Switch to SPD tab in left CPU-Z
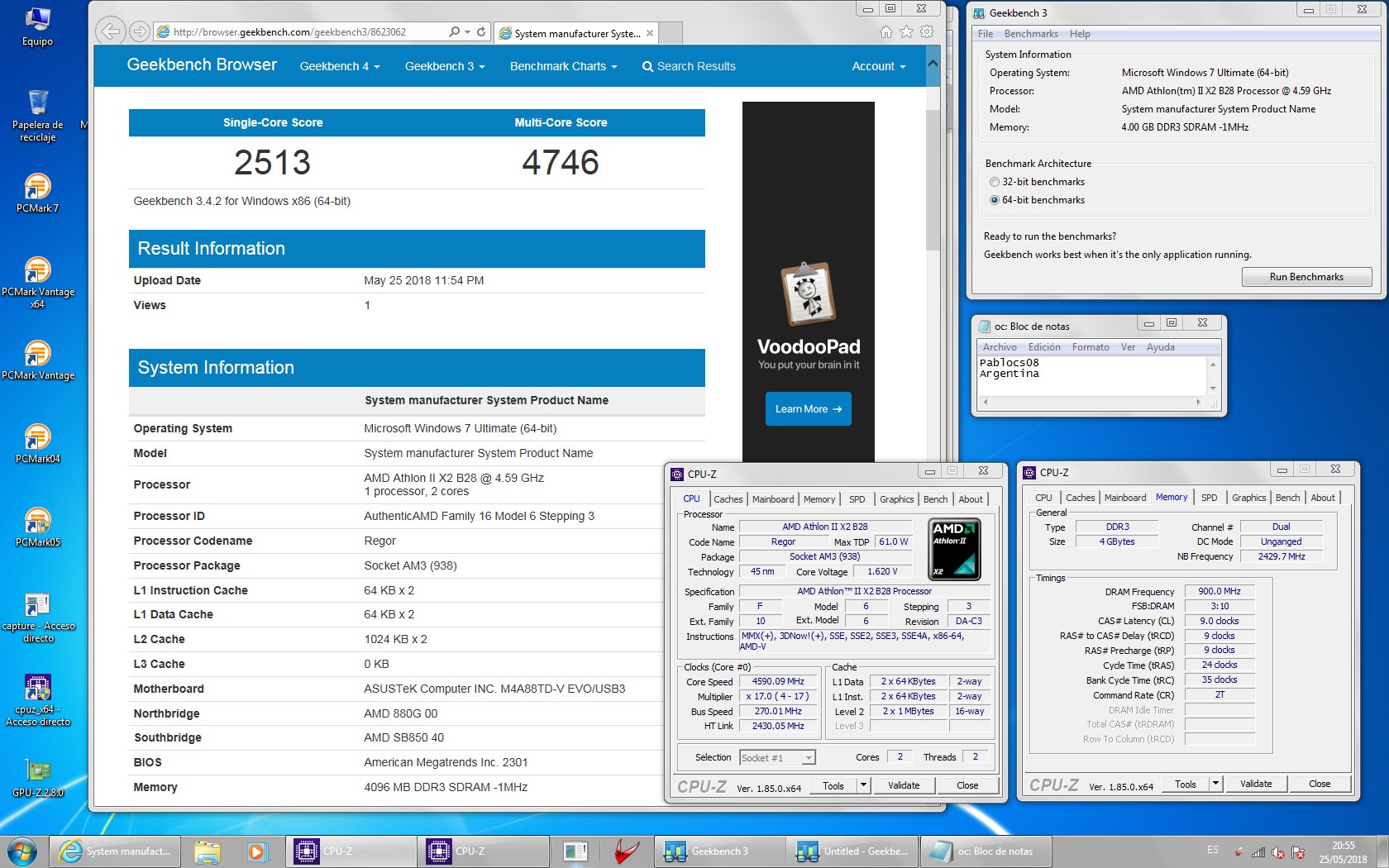1389x868 pixels. click(857, 499)
